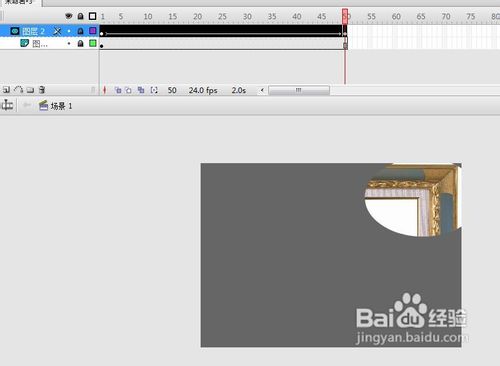Click the edit bar toggle icon left of back arrow
The height and width of the screenshot is (366, 500).
click(x=7, y=106)
